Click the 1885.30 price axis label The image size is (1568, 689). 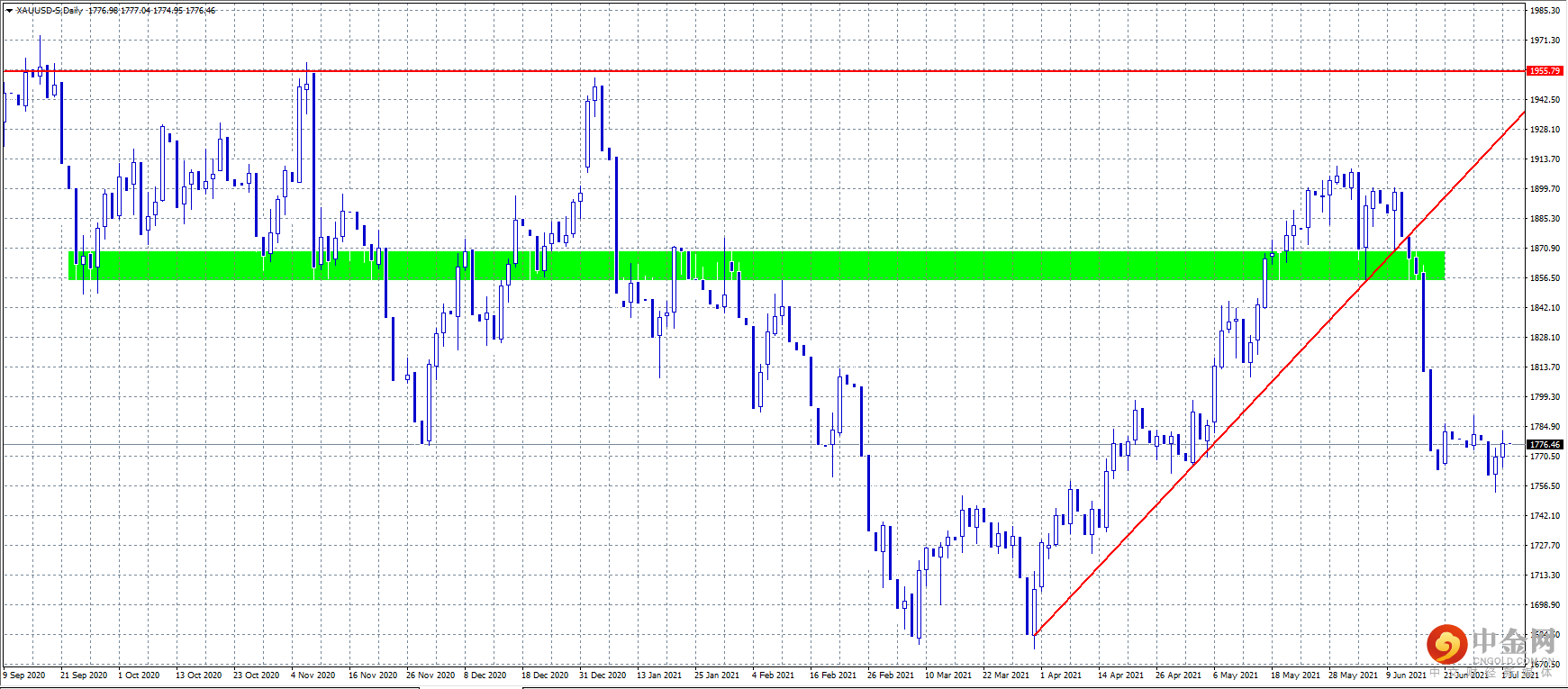(x=1545, y=219)
